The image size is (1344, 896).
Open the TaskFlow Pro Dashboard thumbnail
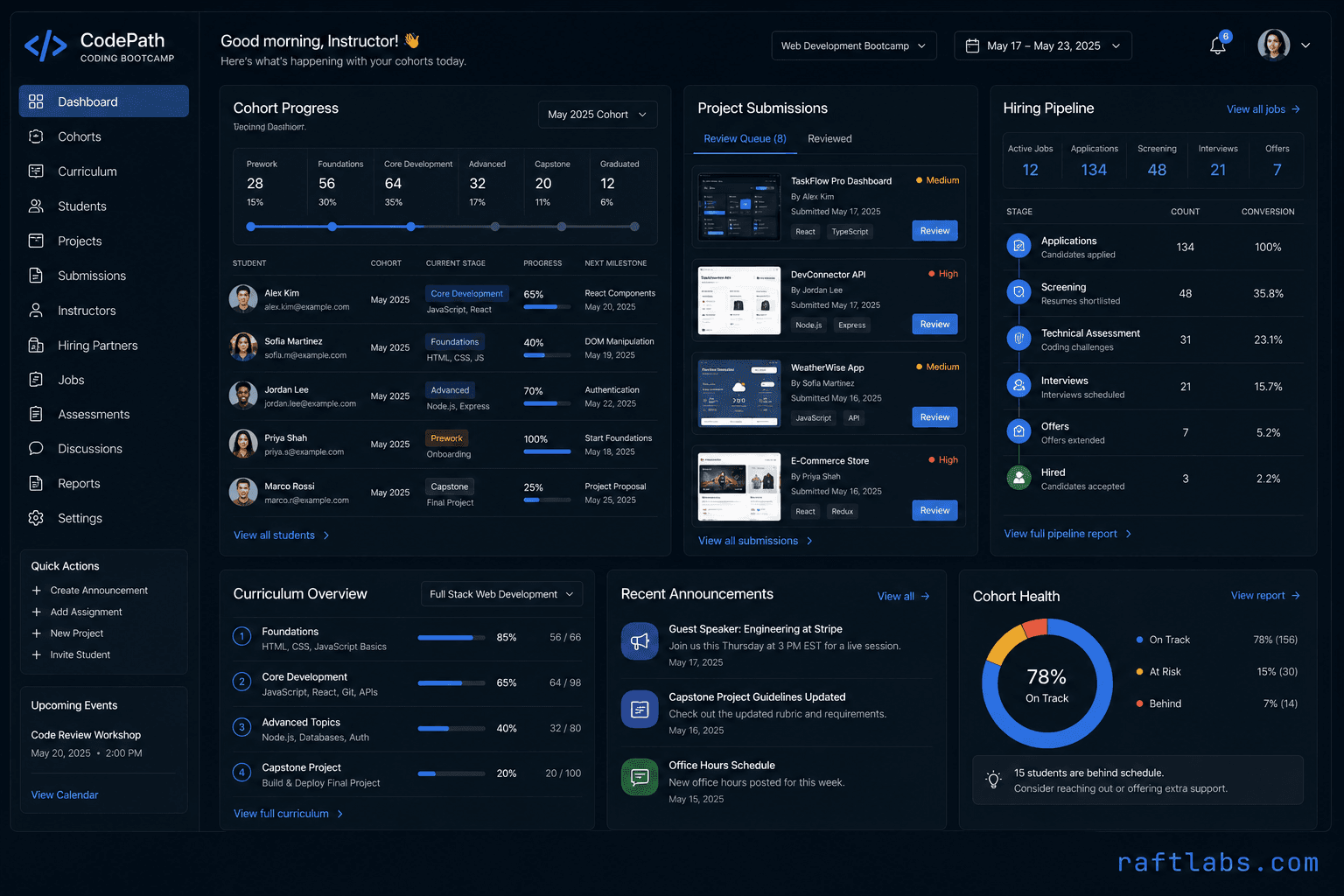tap(739, 206)
